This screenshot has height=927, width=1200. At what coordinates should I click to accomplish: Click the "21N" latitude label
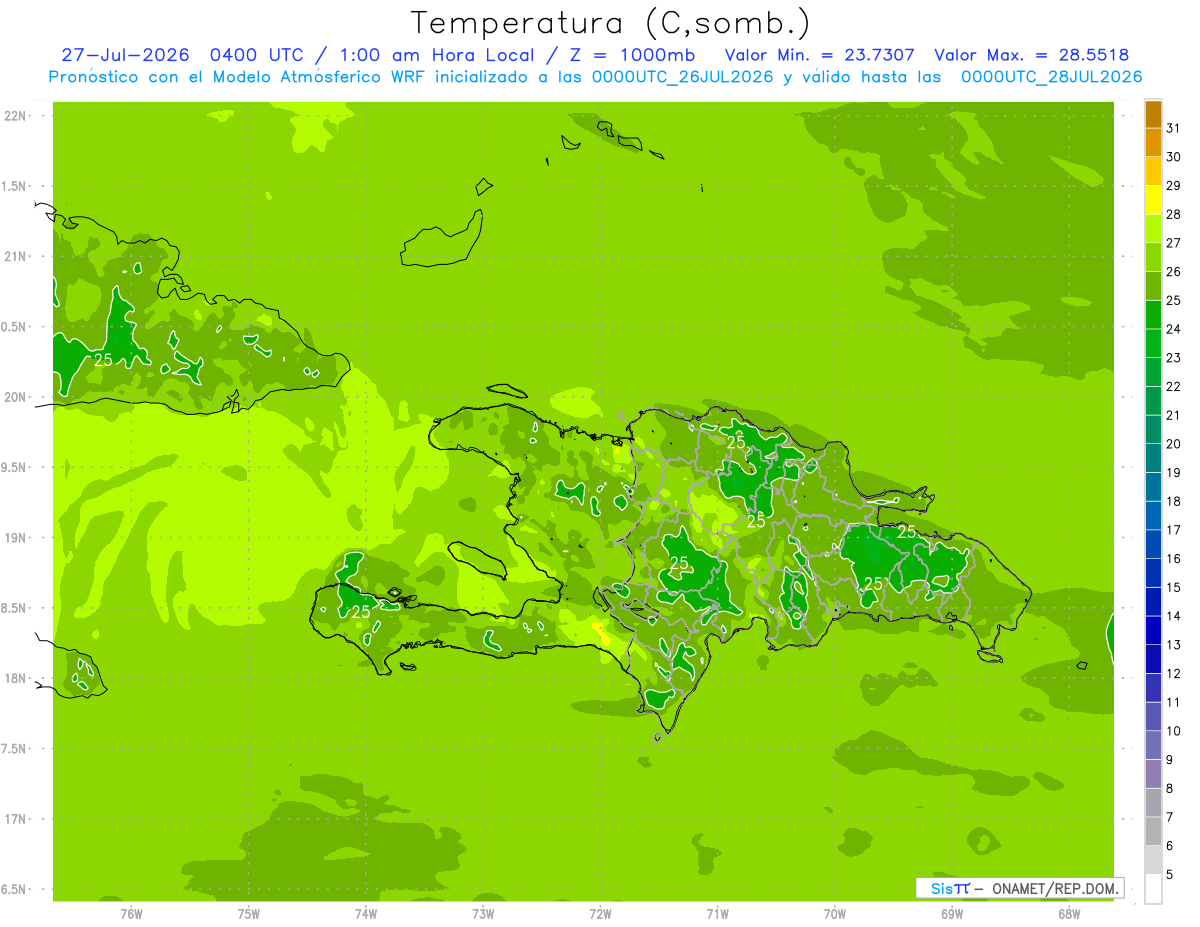(x=15, y=256)
